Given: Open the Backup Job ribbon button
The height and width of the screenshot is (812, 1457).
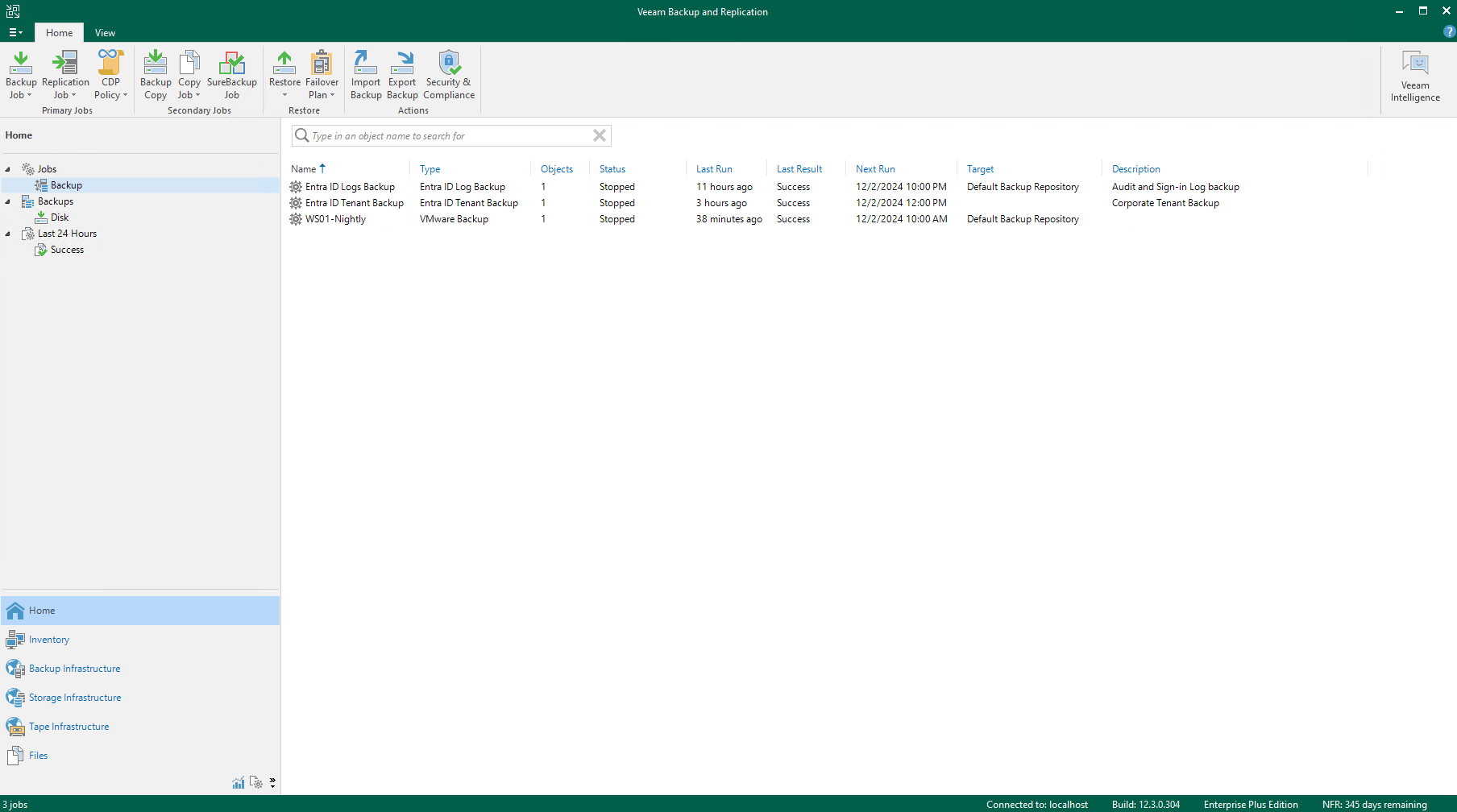Looking at the screenshot, I should pyautogui.click(x=21, y=74).
